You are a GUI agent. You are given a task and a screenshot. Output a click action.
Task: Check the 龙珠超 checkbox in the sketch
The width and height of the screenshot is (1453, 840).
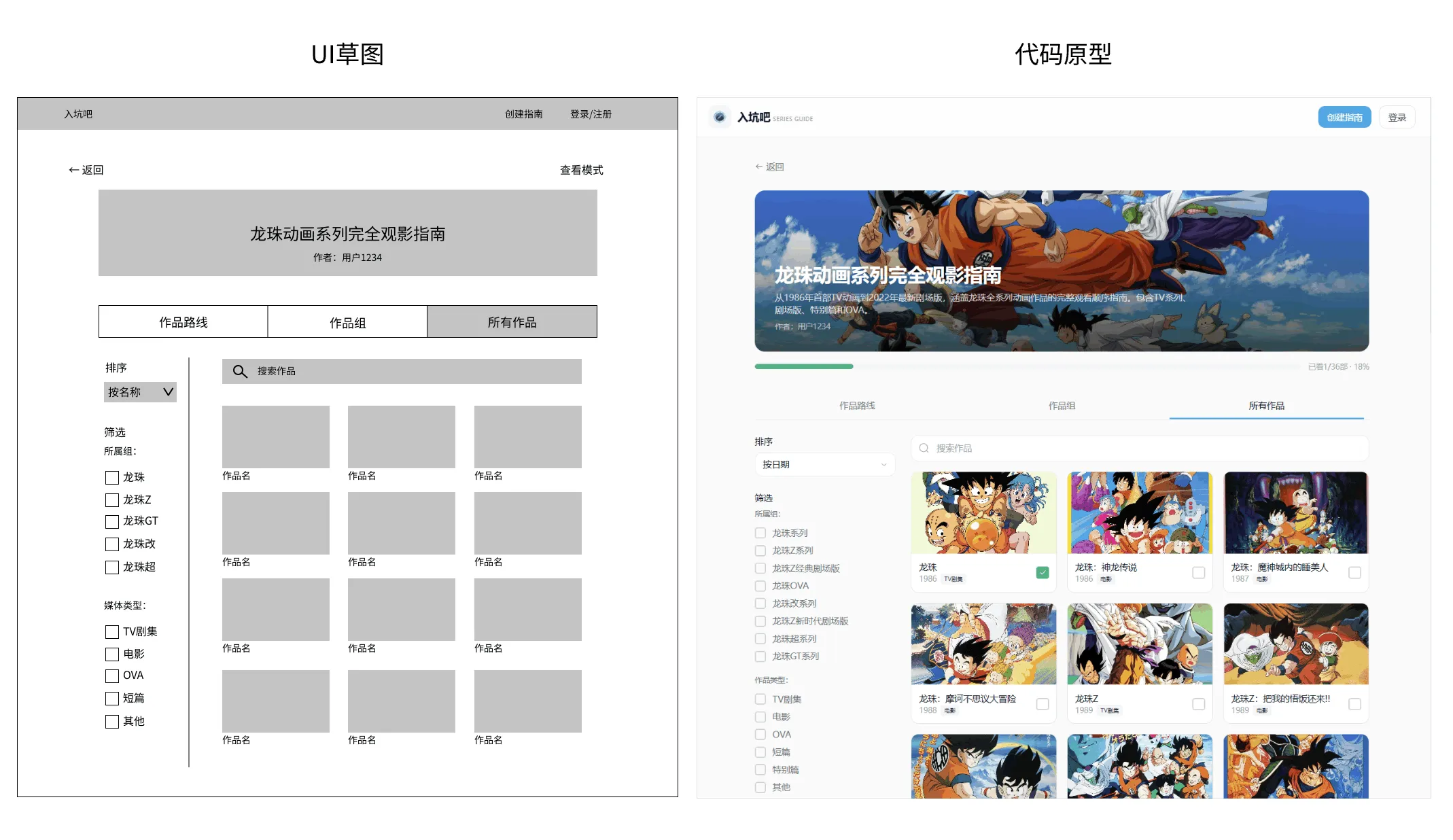coord(112,567)
